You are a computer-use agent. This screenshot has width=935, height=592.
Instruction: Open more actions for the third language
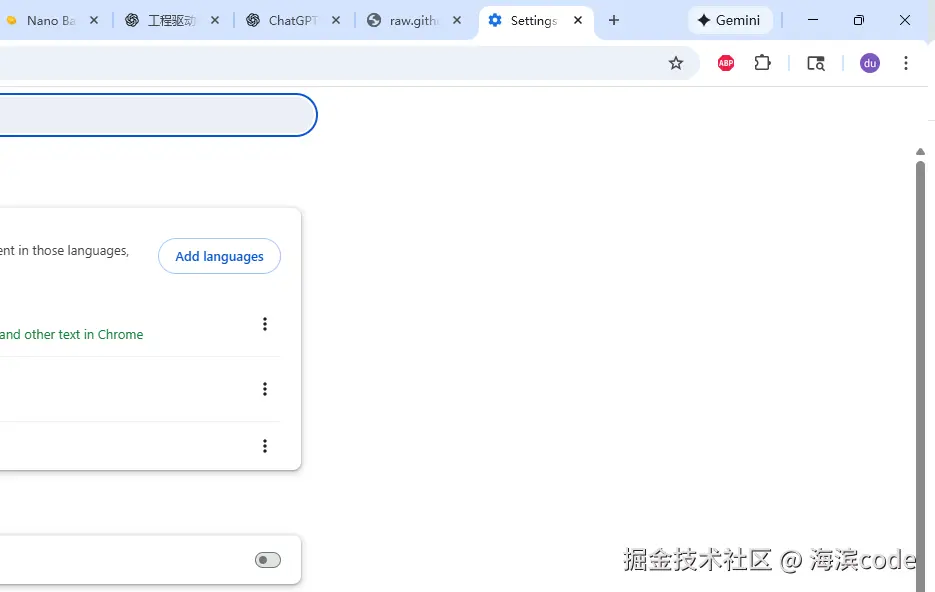pyautogui.click(x=265, y=445)
